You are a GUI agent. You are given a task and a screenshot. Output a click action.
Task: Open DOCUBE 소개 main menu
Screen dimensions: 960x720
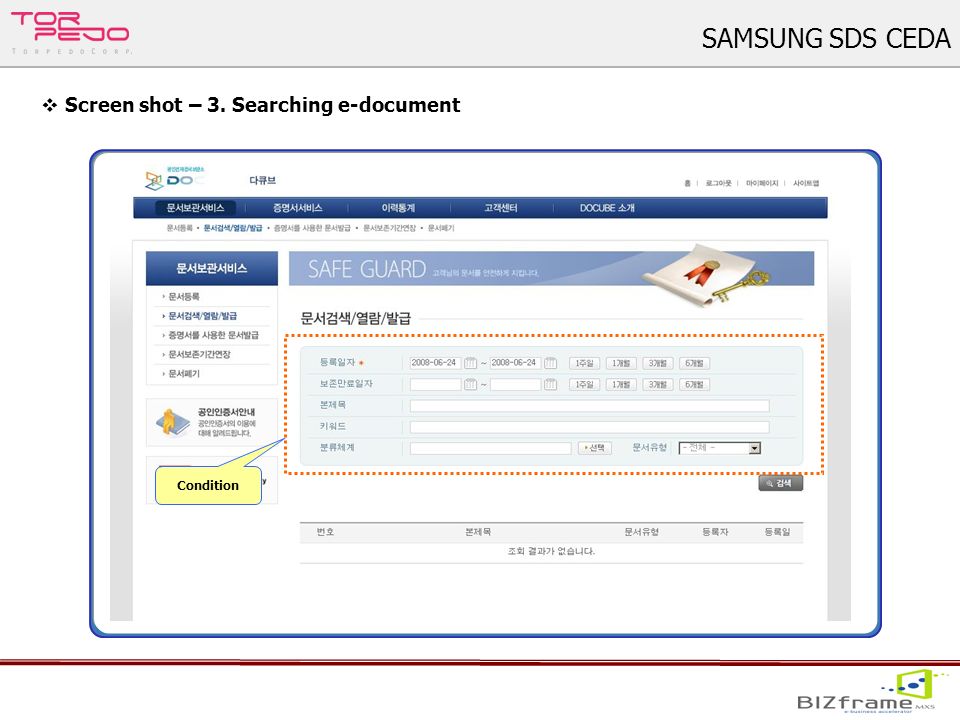tap(607, 208)
